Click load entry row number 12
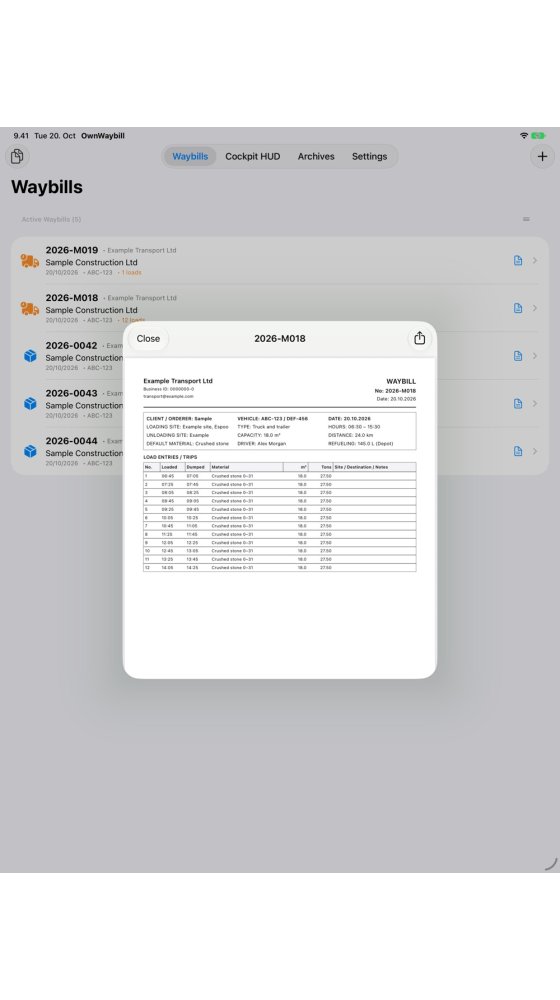Screen dimensions: 560x1000 (279, 568)
